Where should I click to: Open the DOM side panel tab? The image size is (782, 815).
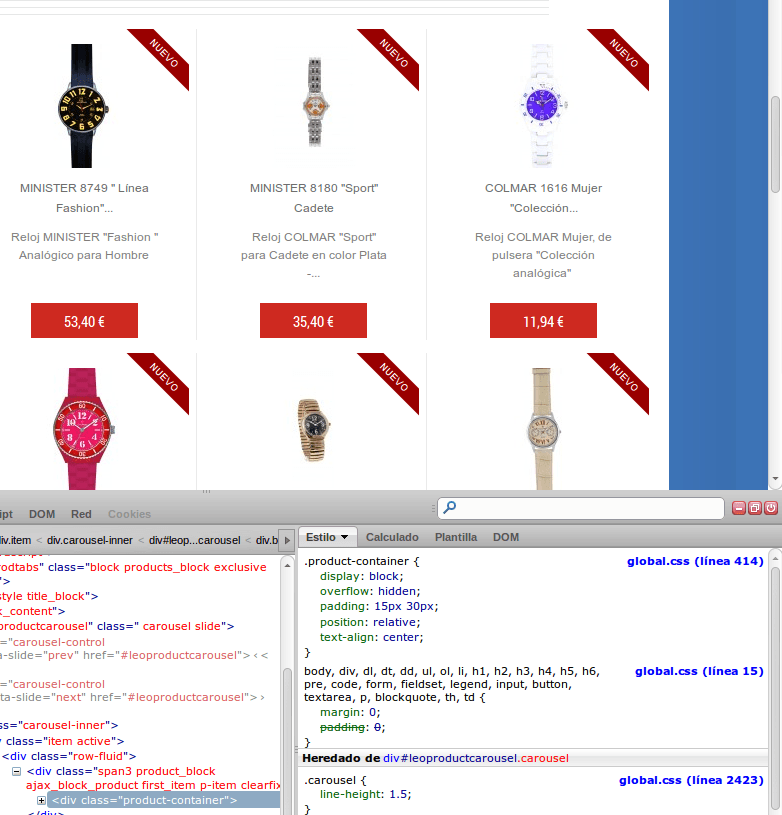pos(506,537)
